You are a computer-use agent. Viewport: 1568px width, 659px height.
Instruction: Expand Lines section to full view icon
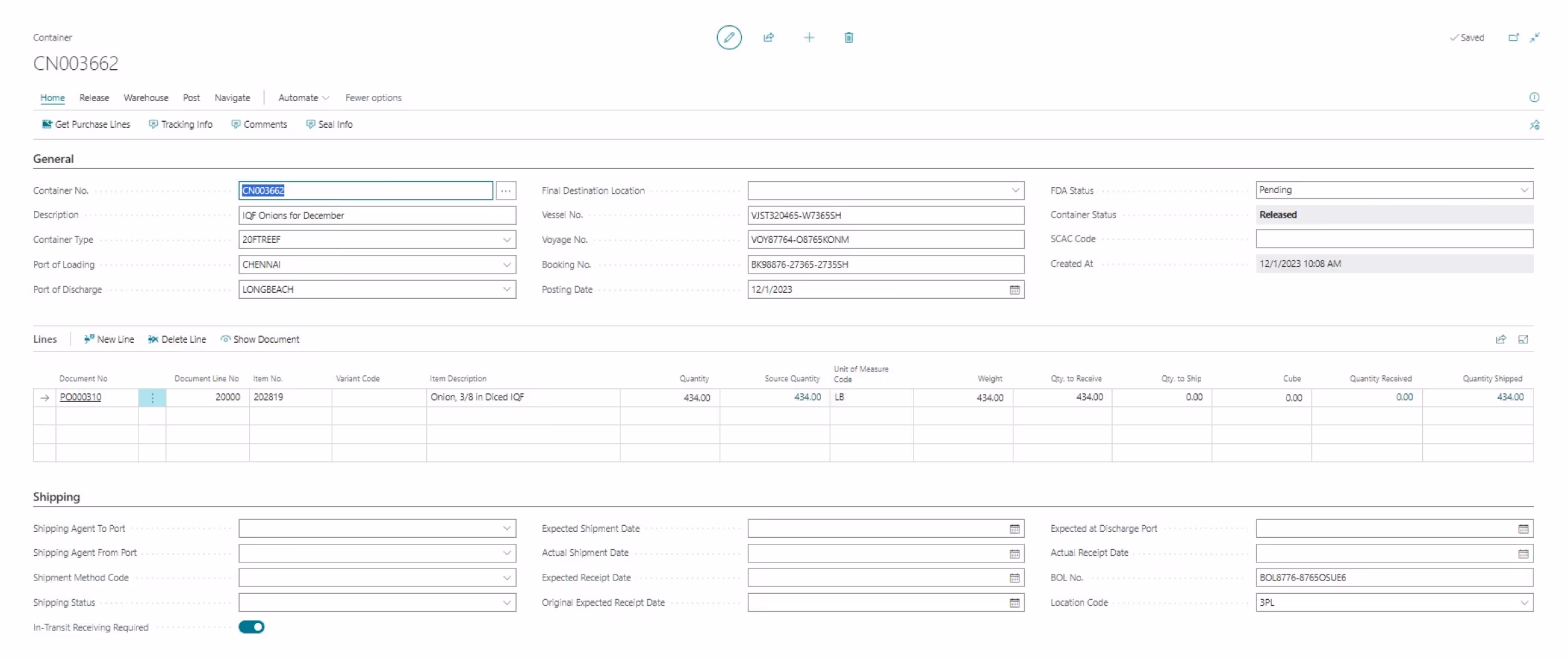click(1523, 339)
